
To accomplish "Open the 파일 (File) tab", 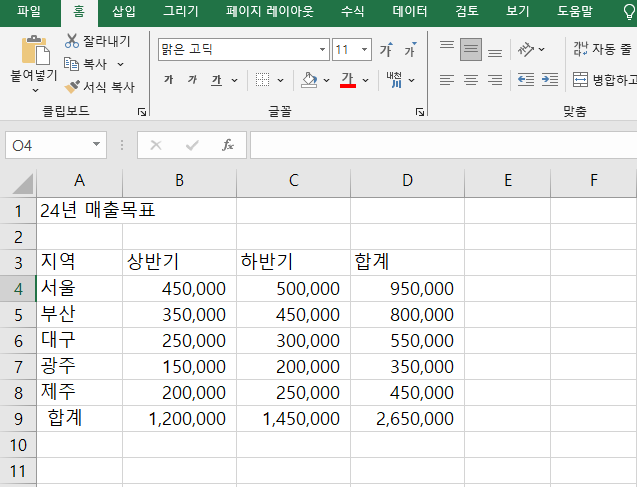I will [x=29, y=11].
